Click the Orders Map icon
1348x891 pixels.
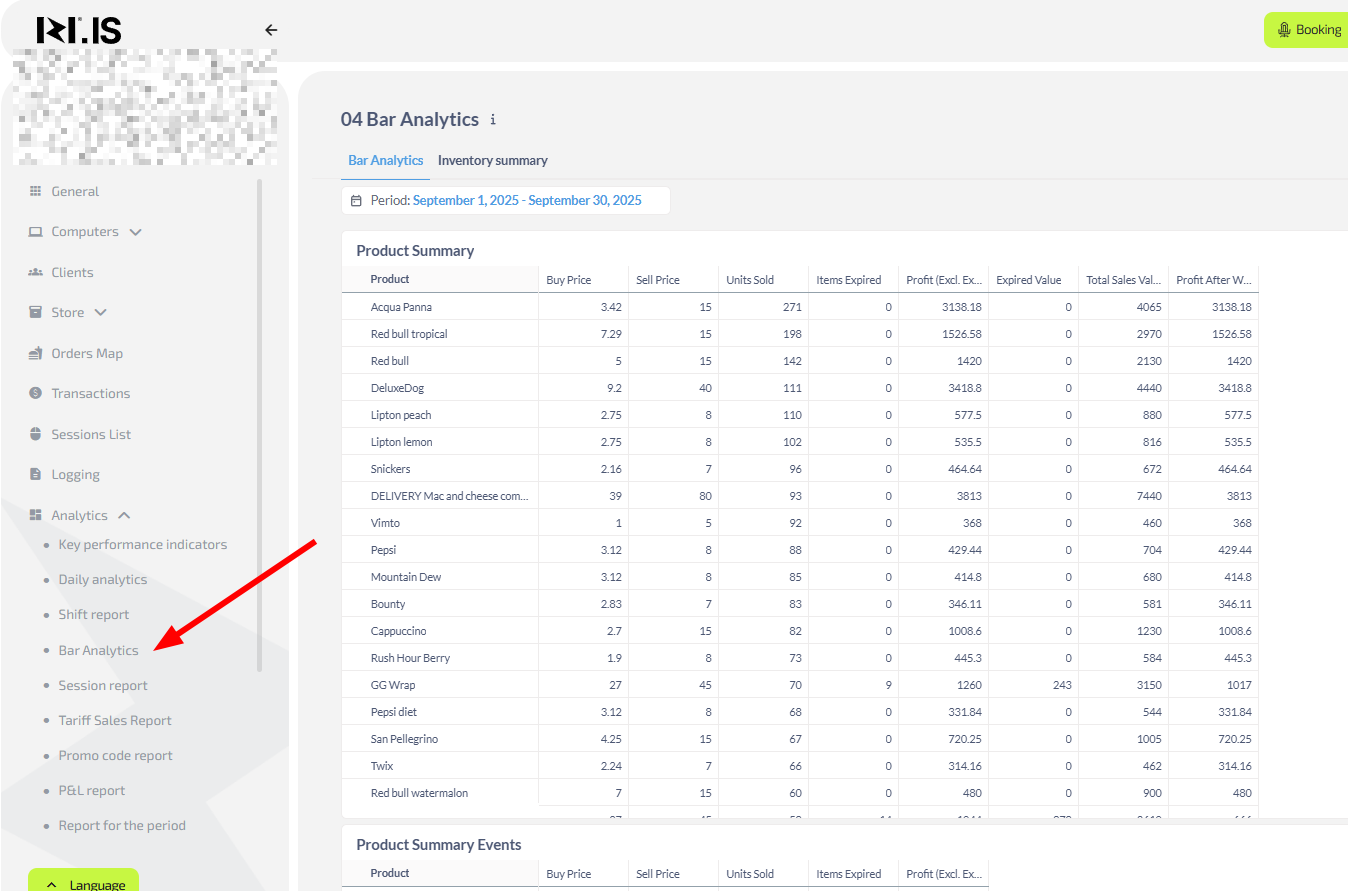(x=35, y=353)
